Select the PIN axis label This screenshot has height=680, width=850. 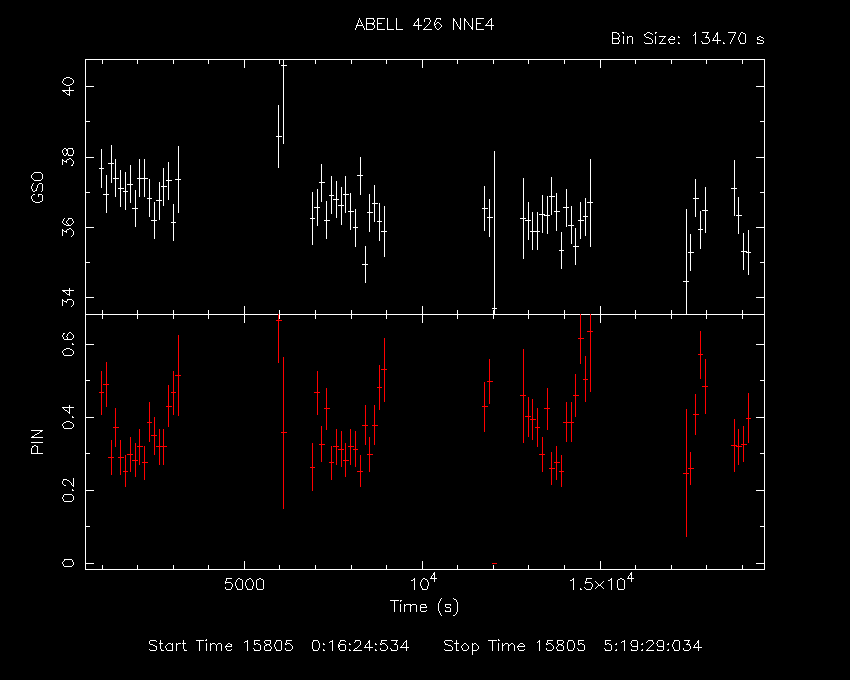(37, 441)
